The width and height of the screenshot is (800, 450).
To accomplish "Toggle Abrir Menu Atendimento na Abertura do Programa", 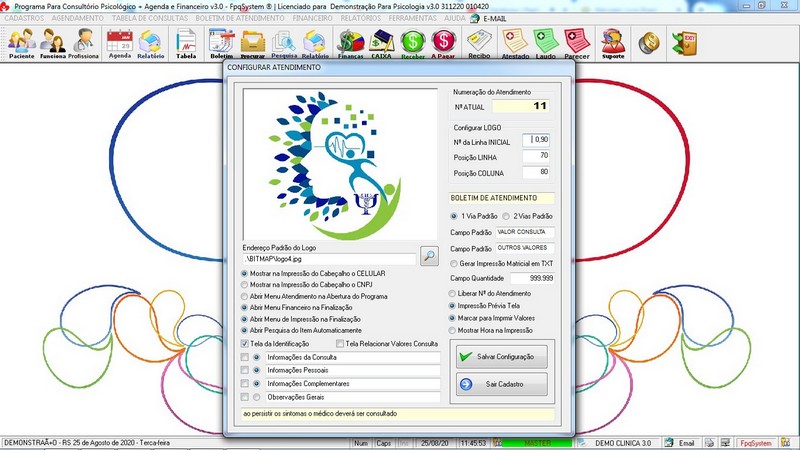I will click(244, 296).
